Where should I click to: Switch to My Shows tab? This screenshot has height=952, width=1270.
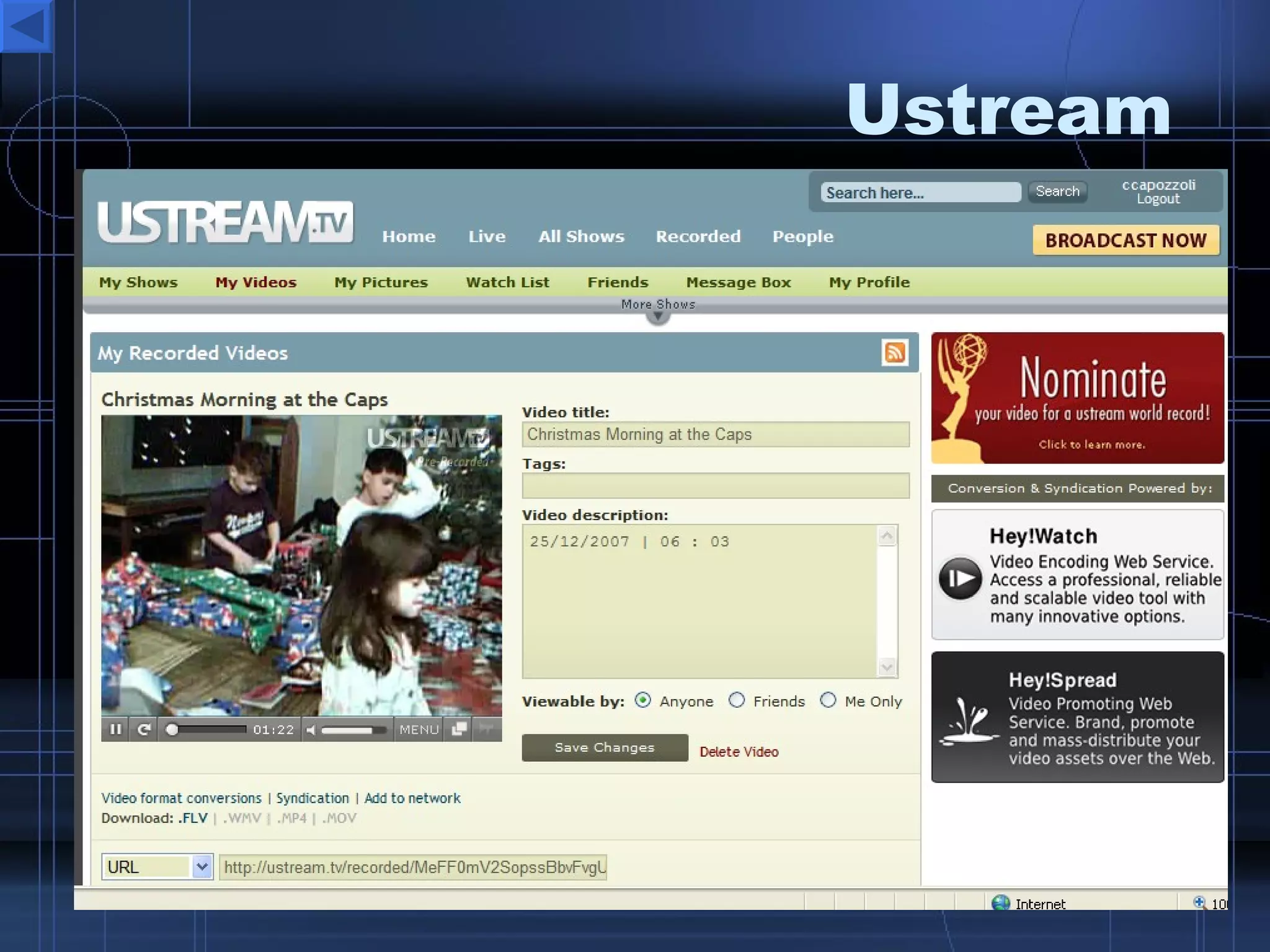(138, 282)
